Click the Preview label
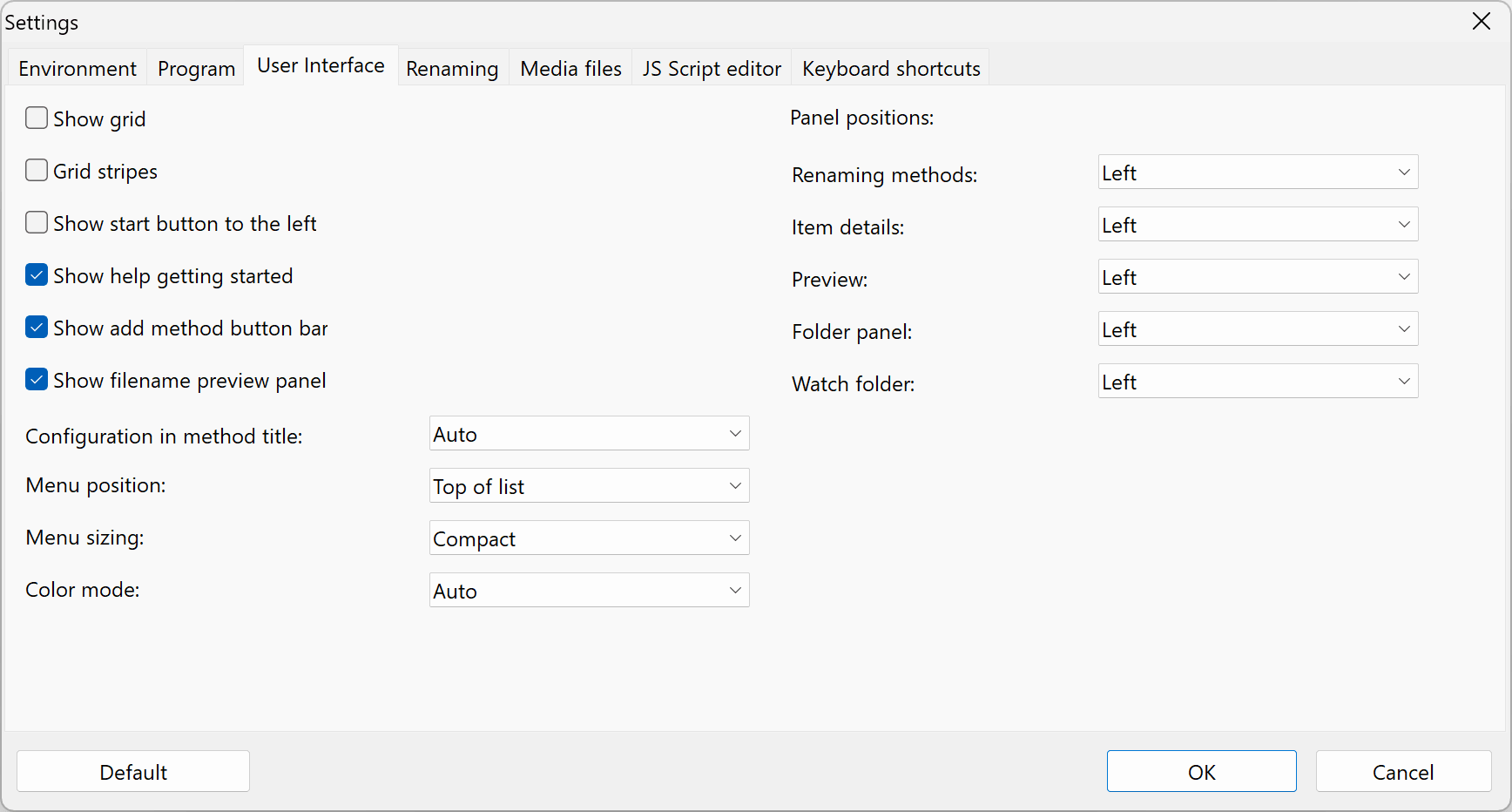The width and height of the screenshot is (1512, 812). (829, 280)
